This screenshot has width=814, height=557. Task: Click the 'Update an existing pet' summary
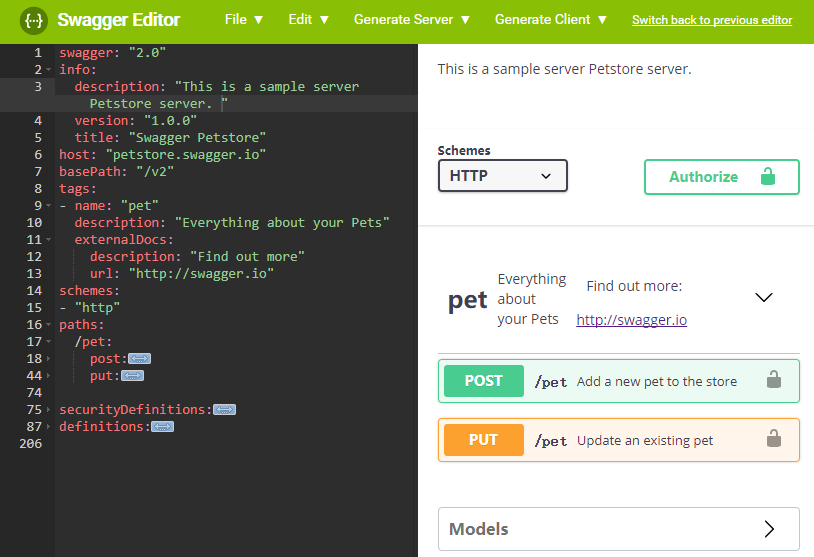coord(645,441)
